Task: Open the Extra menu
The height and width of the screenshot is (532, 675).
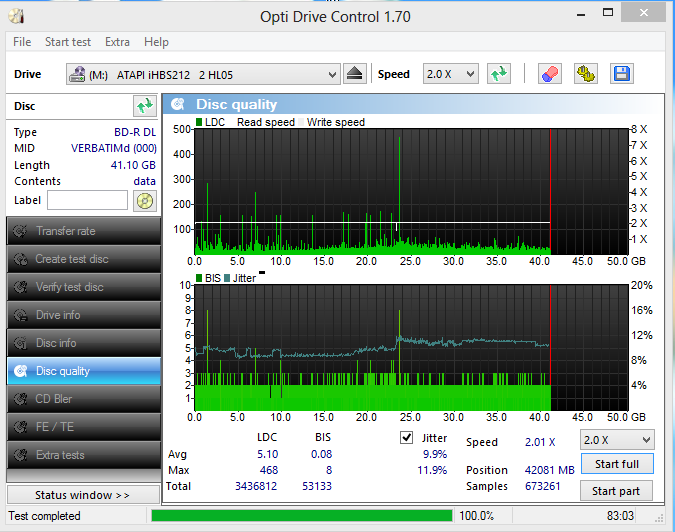Action: pos(117,42)
